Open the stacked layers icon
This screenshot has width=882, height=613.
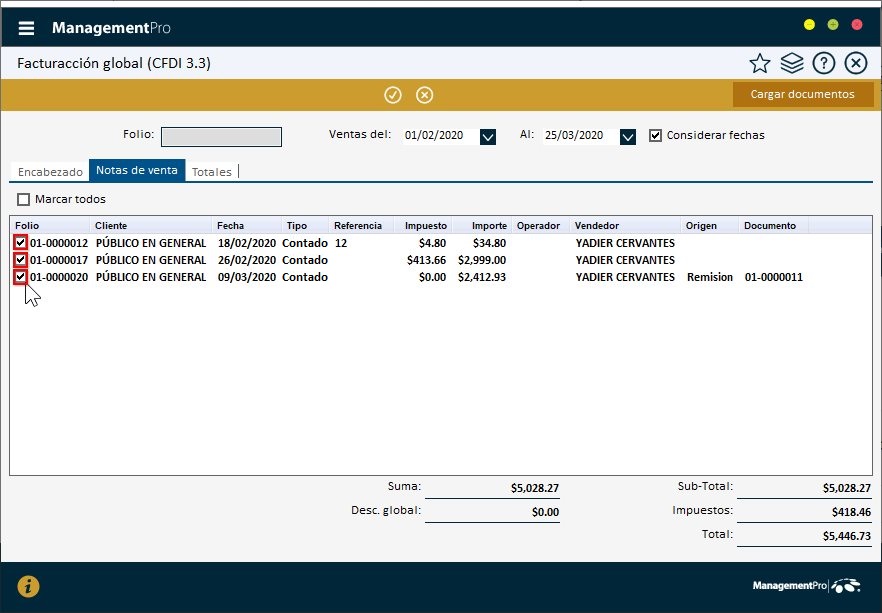792,63
